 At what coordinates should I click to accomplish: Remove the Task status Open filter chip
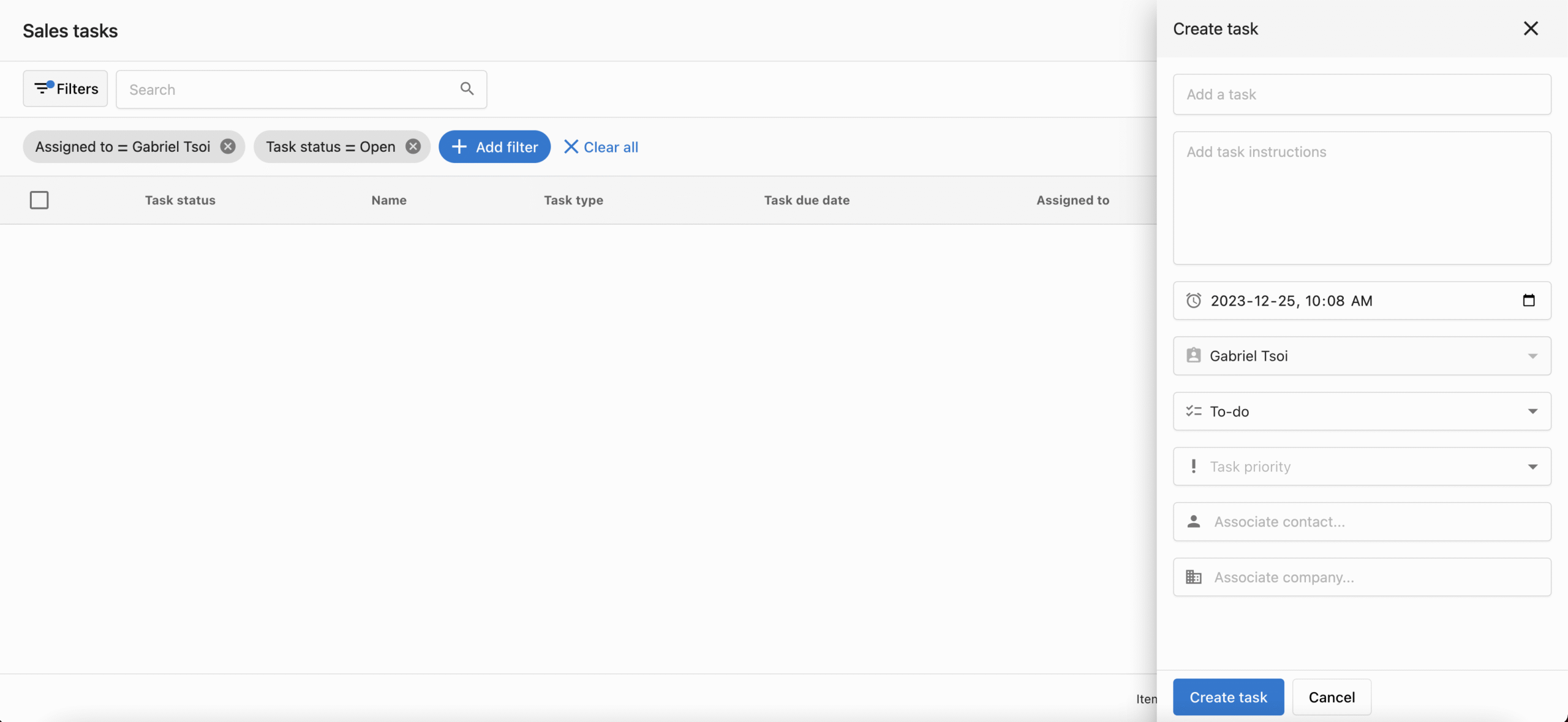(x=413, y=146)
